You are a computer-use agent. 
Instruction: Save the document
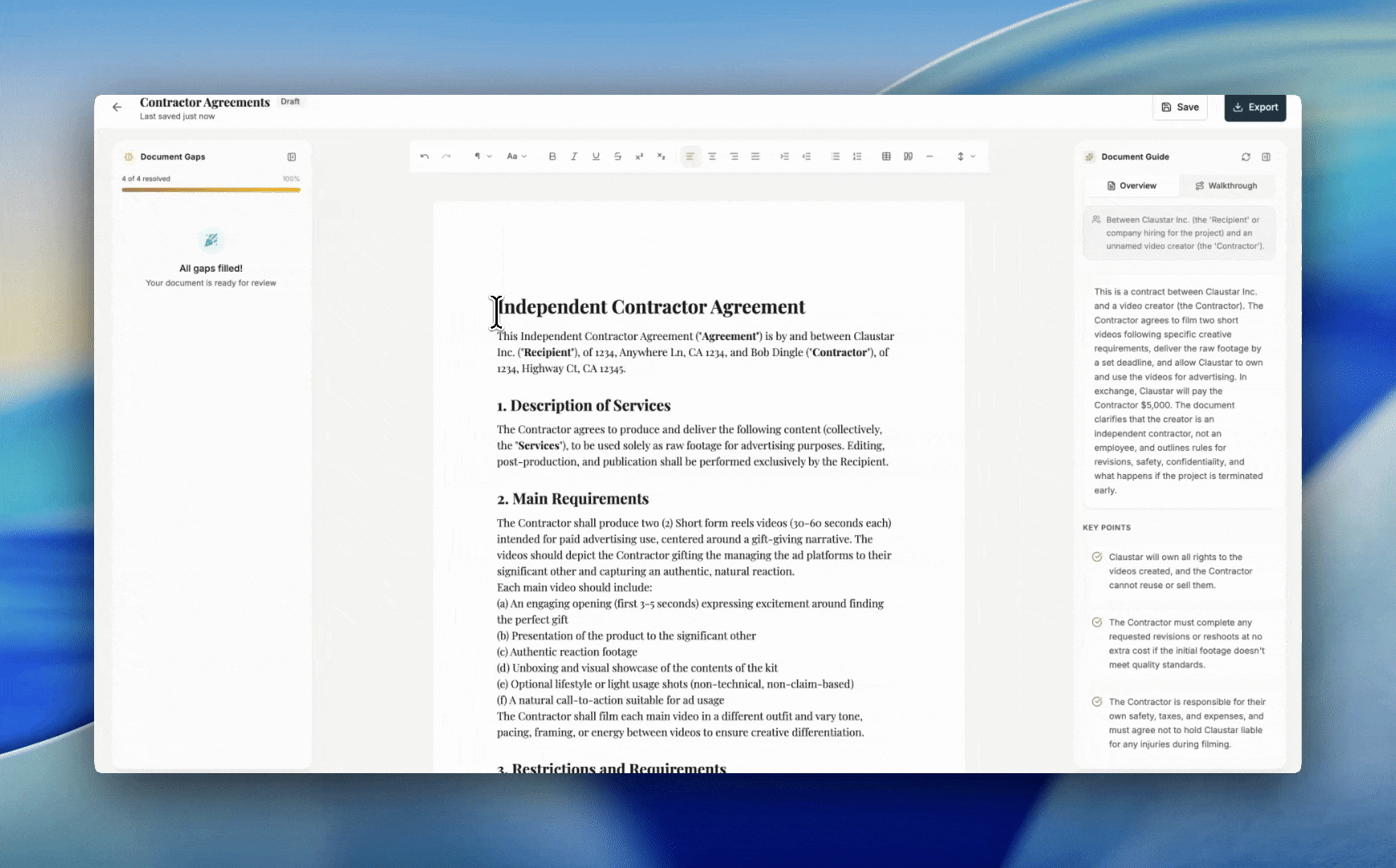click(1180, 107)
